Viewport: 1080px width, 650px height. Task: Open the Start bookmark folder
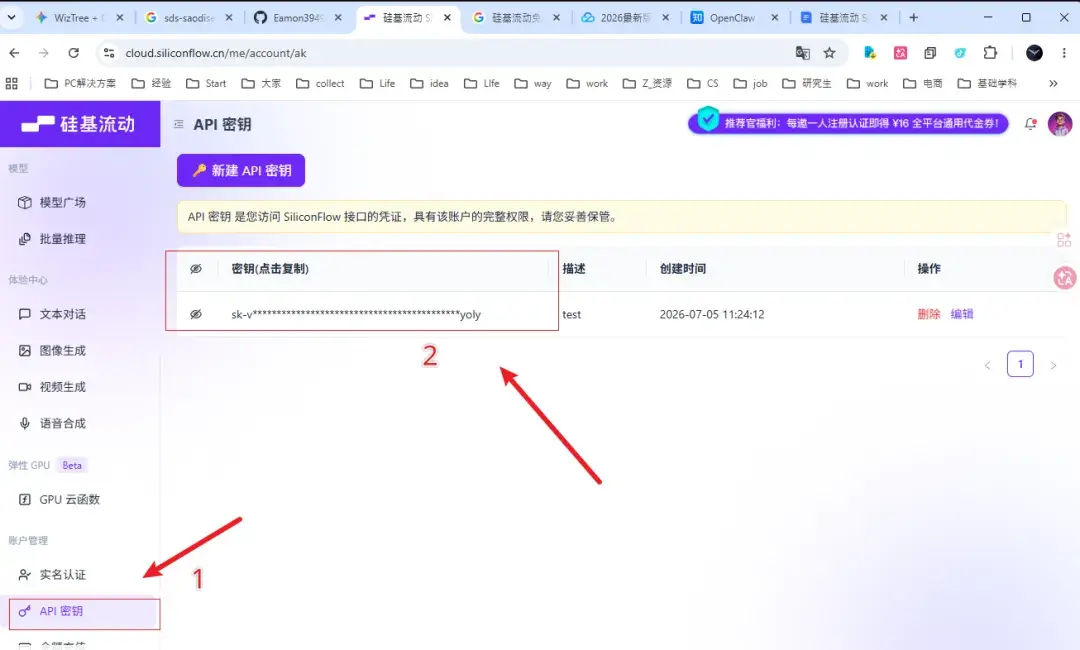(206, 83)
